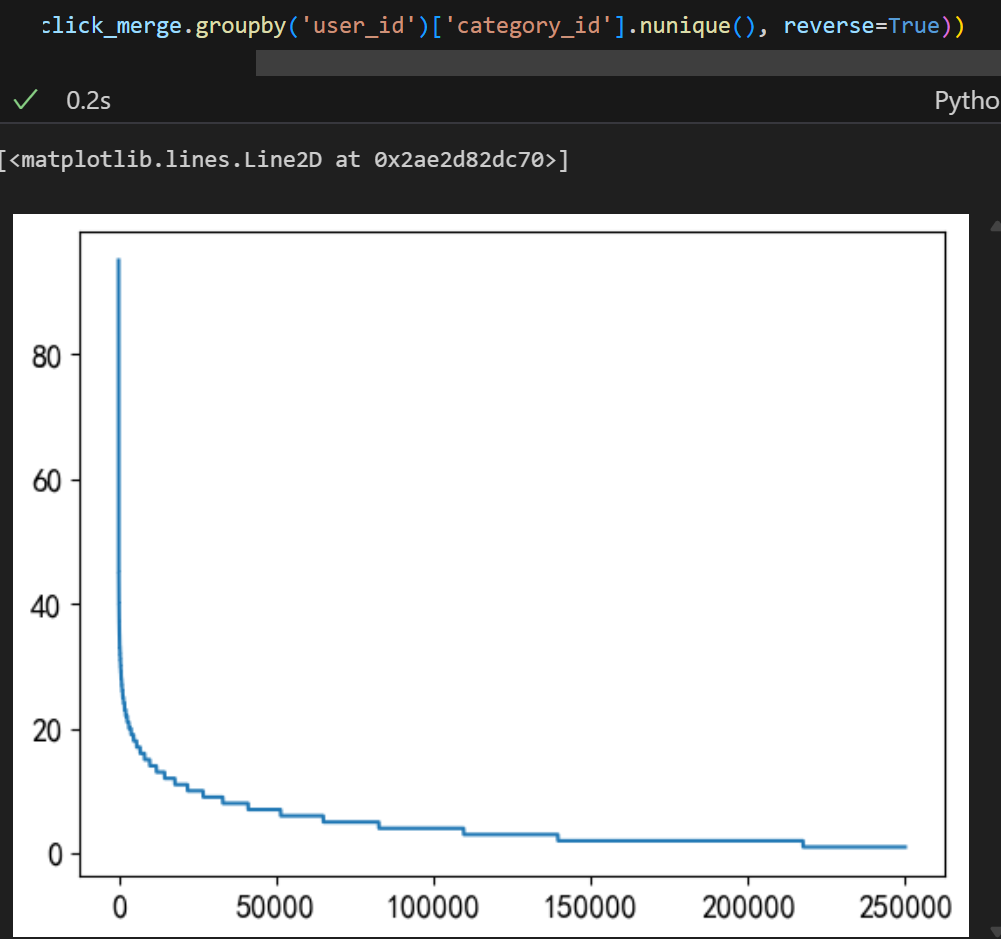Click the 0.2s execution time label

click(89, 101)
